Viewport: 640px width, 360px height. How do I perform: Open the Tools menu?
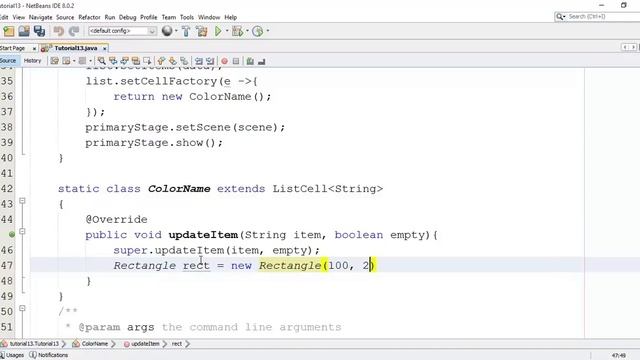(187, 18)
